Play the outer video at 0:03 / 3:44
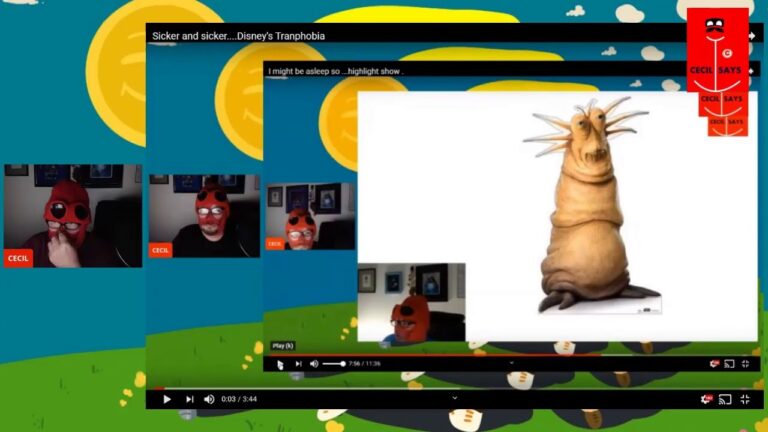The height and width of the screenshot is (432, 768). (167, 399)
